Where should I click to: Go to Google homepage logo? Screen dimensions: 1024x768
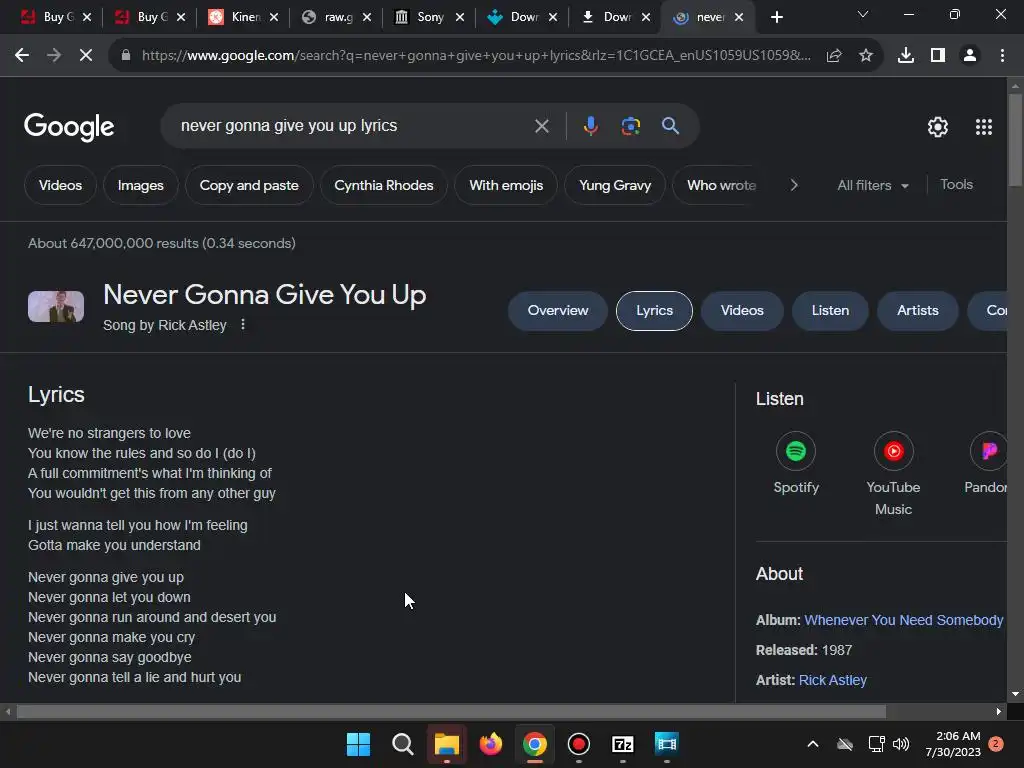click(69, 127)
